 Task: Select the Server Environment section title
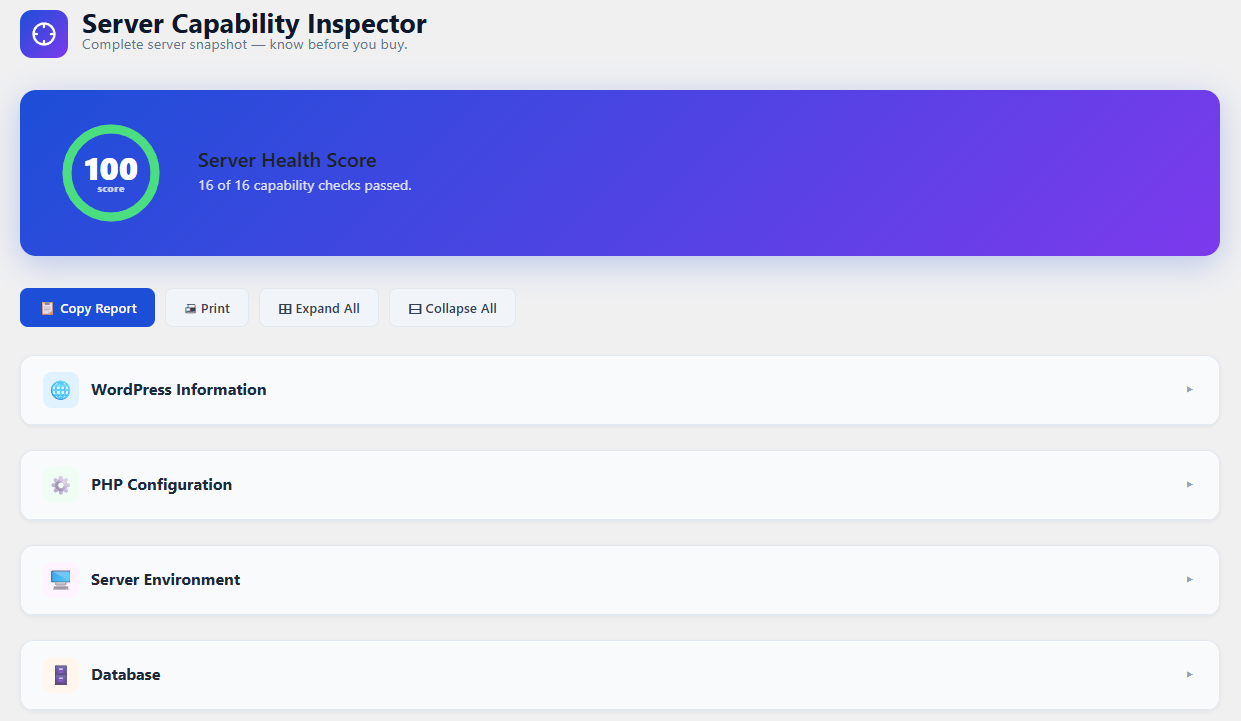pyautogui.click(x=166, y=580)
